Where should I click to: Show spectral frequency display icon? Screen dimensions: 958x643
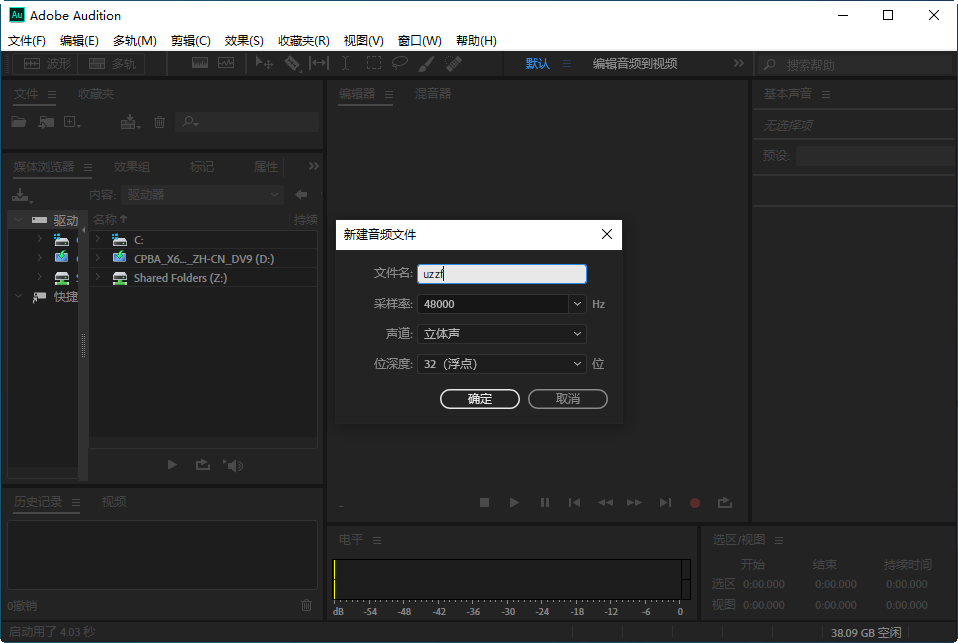(200, 63)
